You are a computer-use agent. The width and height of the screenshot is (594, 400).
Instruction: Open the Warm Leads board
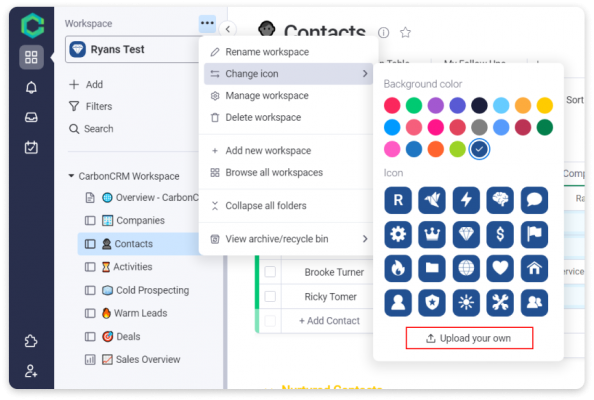tap(140, 313)
